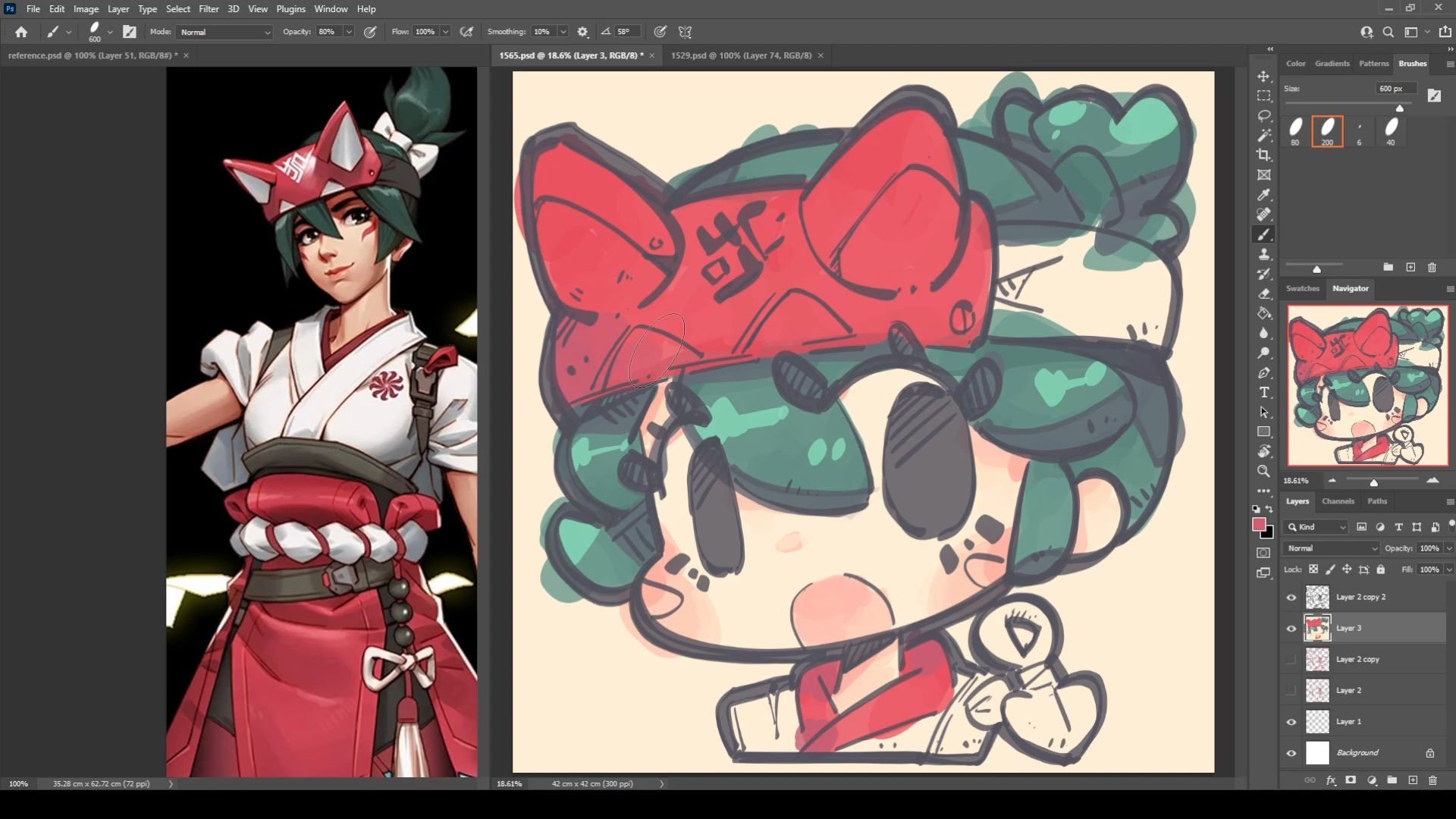This screenshot has height=819, width=1456.
Task: Create new layer via plus icon
Action: tap(1413, 780)
